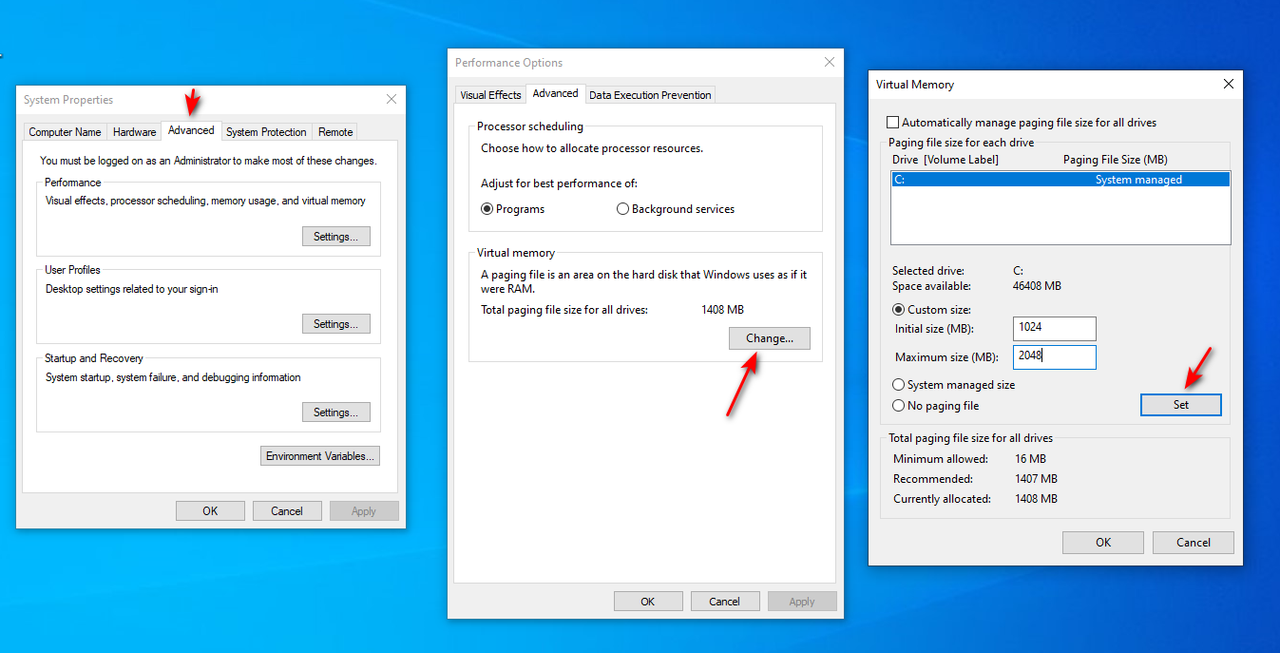Select Background services radio option
Viewport: 1280px width, 653px height.
coord(676,209)
